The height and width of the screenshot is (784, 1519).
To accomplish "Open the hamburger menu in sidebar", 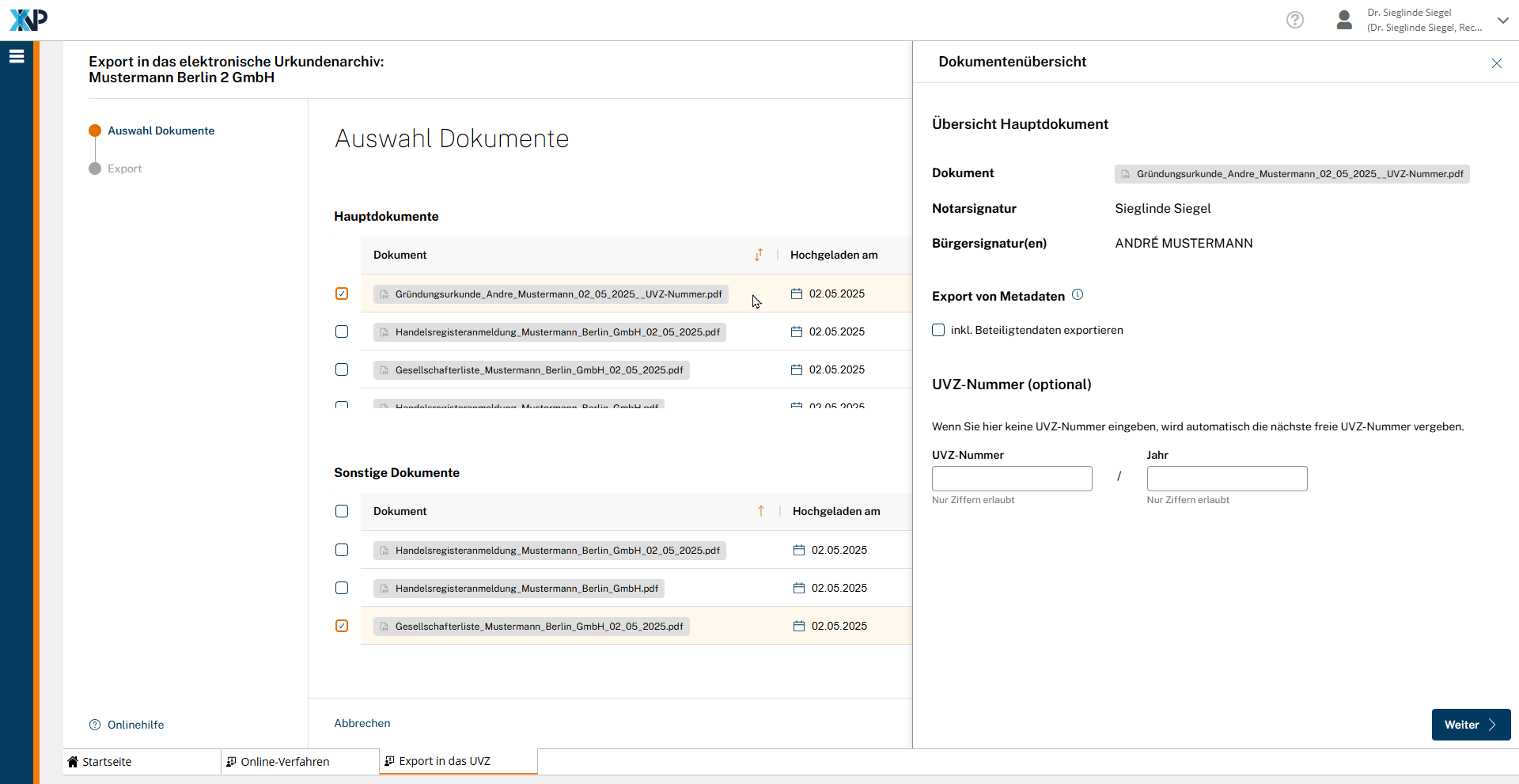I will click(x=17, y=56).
